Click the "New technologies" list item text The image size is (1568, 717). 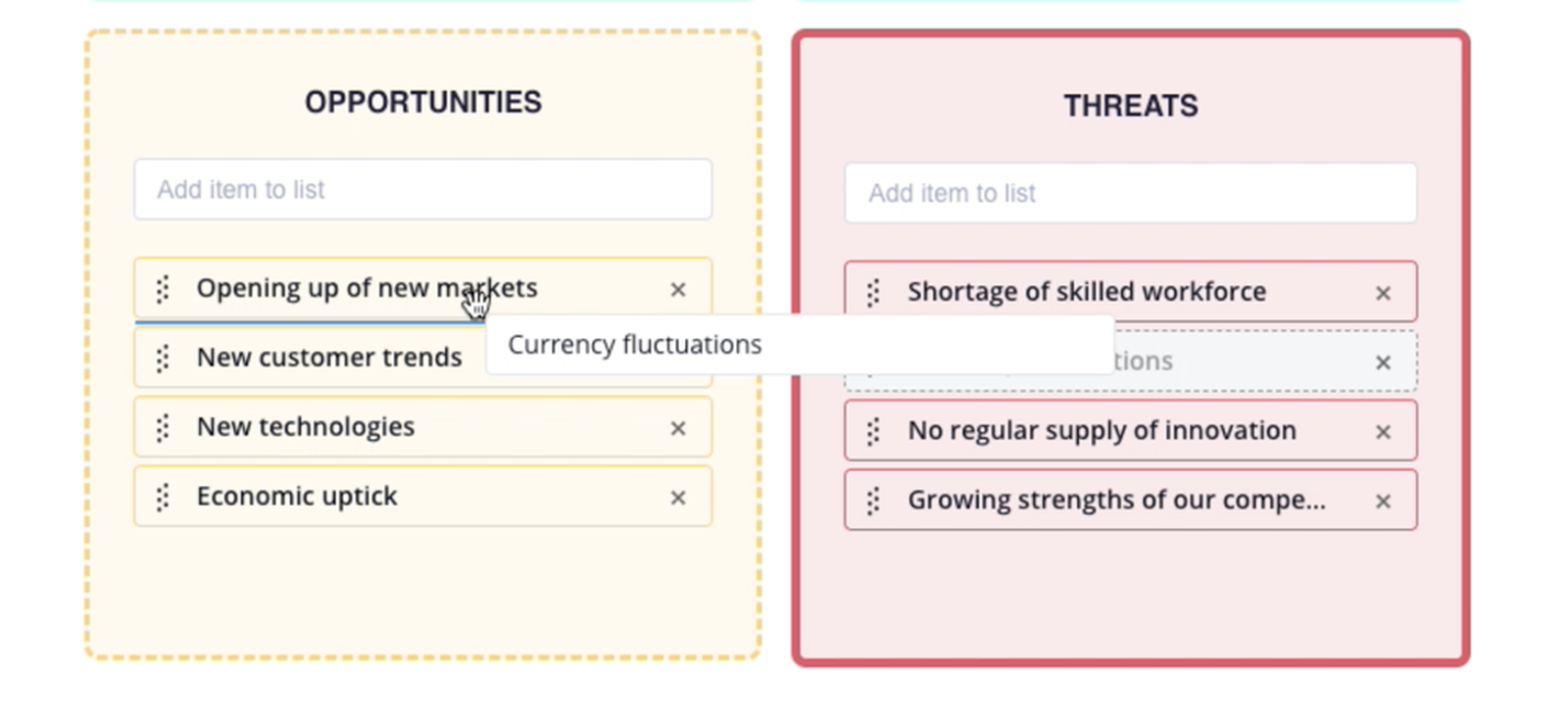[x=306, y=427]
